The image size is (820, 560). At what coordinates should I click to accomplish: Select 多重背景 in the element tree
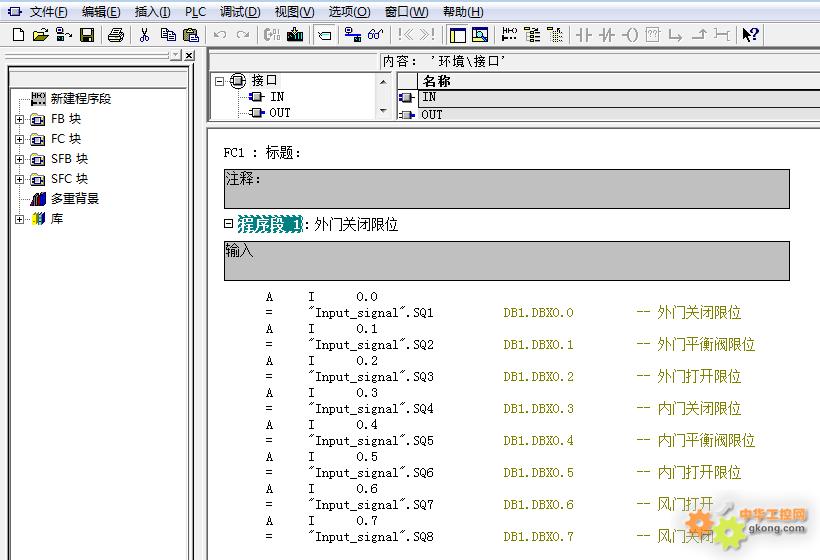[75, 199]
